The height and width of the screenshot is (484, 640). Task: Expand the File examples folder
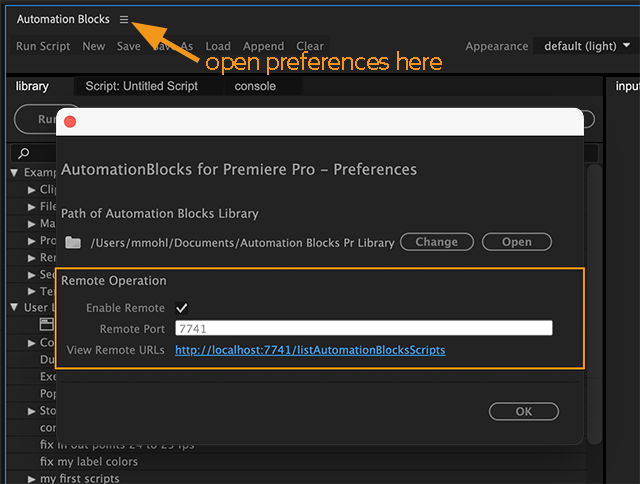tap(31, 207)
